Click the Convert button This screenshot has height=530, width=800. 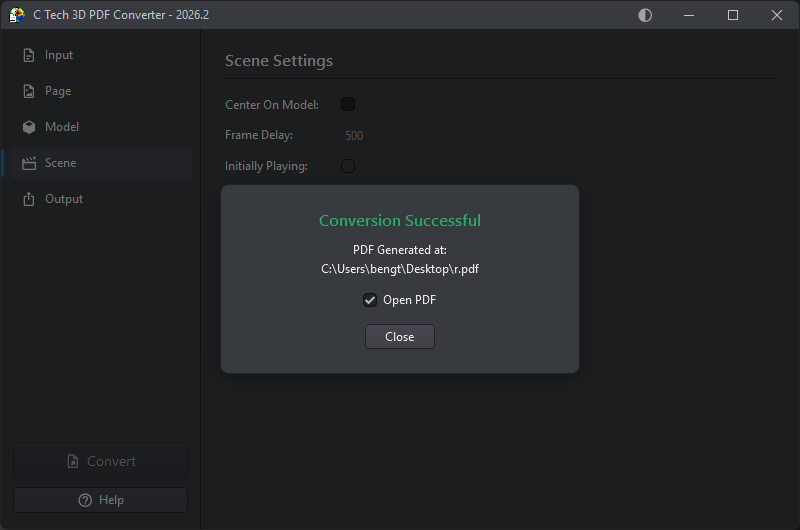tap(101, 461)
